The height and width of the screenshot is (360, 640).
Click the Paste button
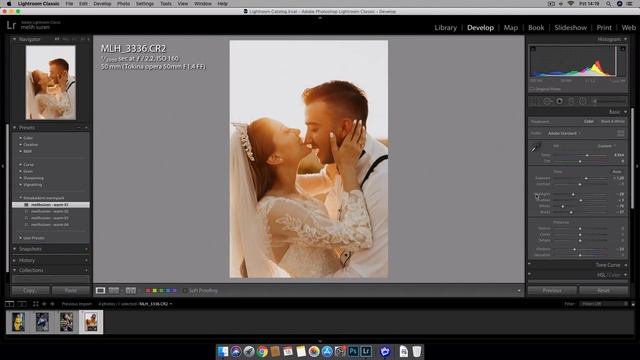click(x=71, y=291)
